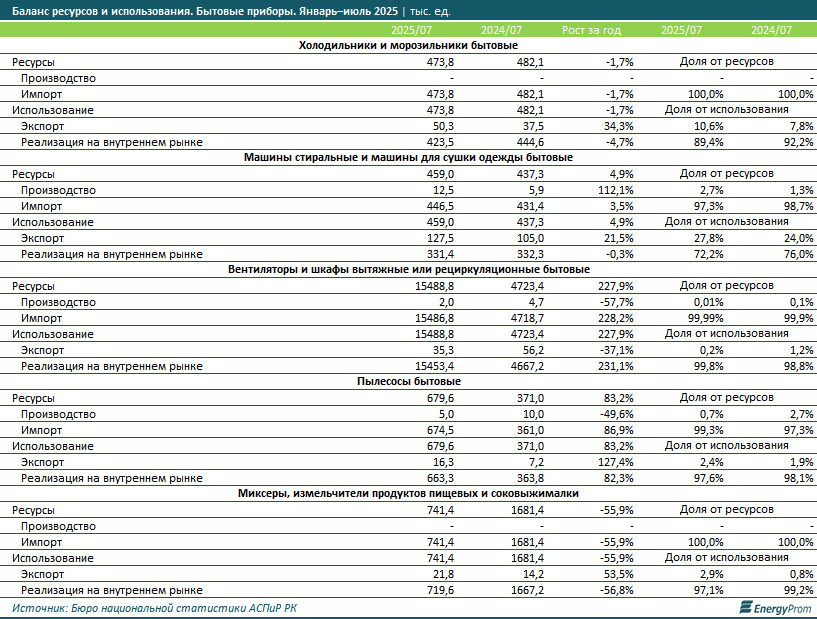The width and height of the screenshot is (817, 619).
Task: Select the "Машины стиральные" section heading
Action: pos(408,158)
